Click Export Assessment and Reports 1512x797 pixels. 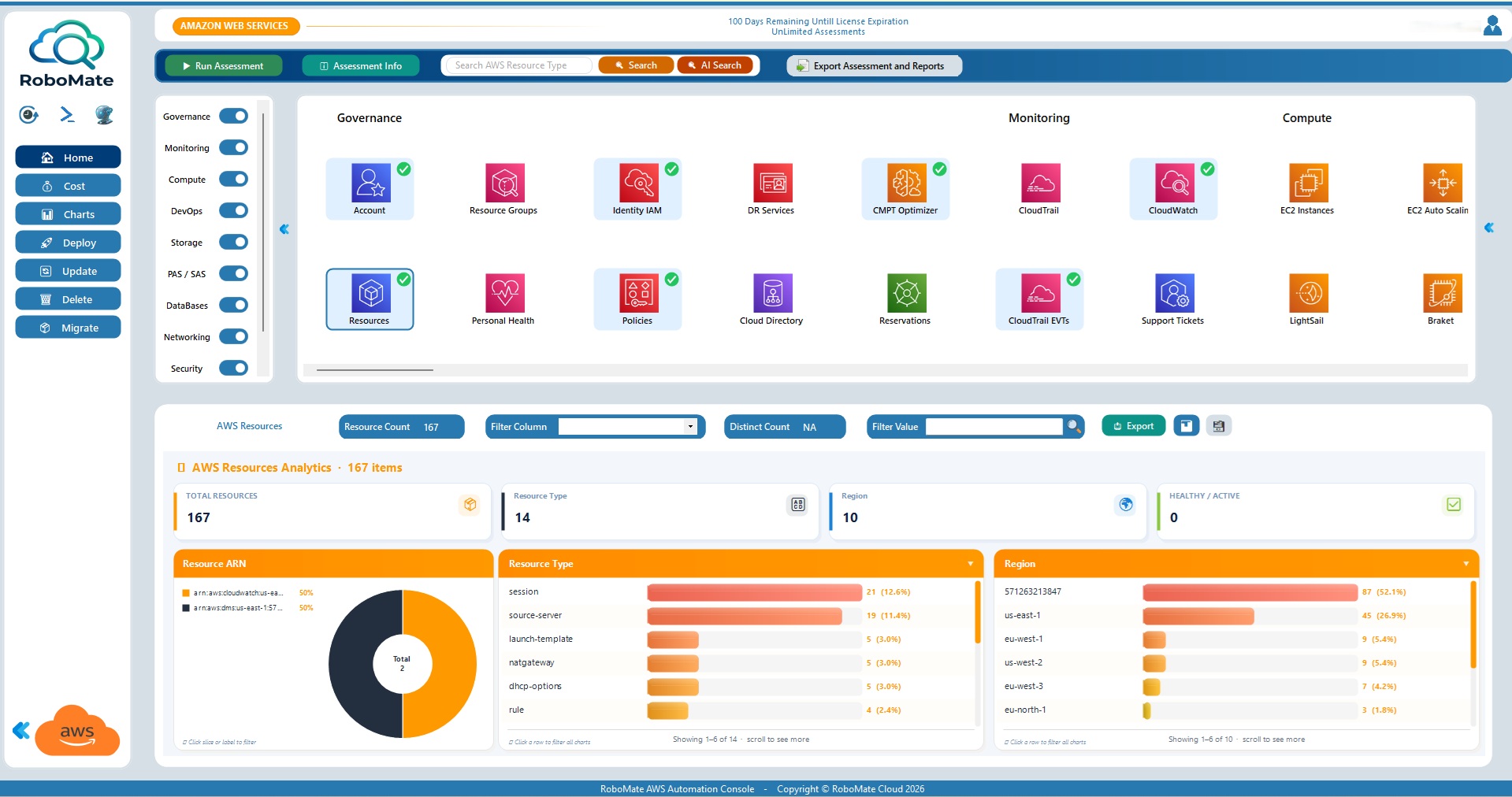coord(874,65)
